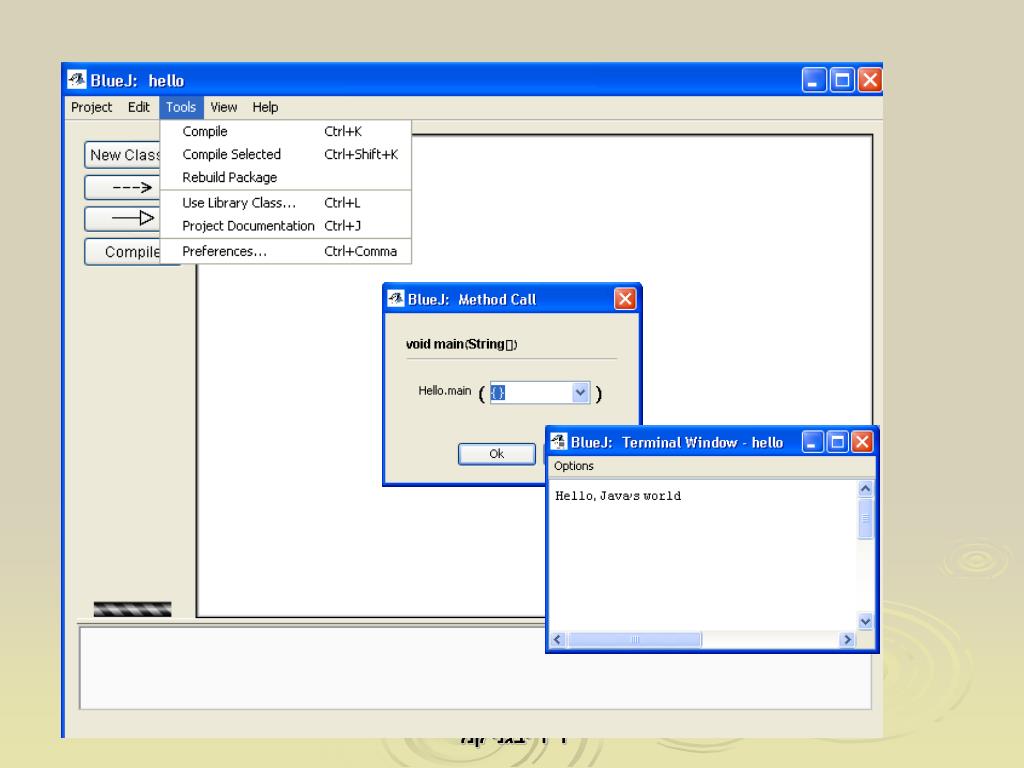Minimize the Terminal Window

coord(812,442)
